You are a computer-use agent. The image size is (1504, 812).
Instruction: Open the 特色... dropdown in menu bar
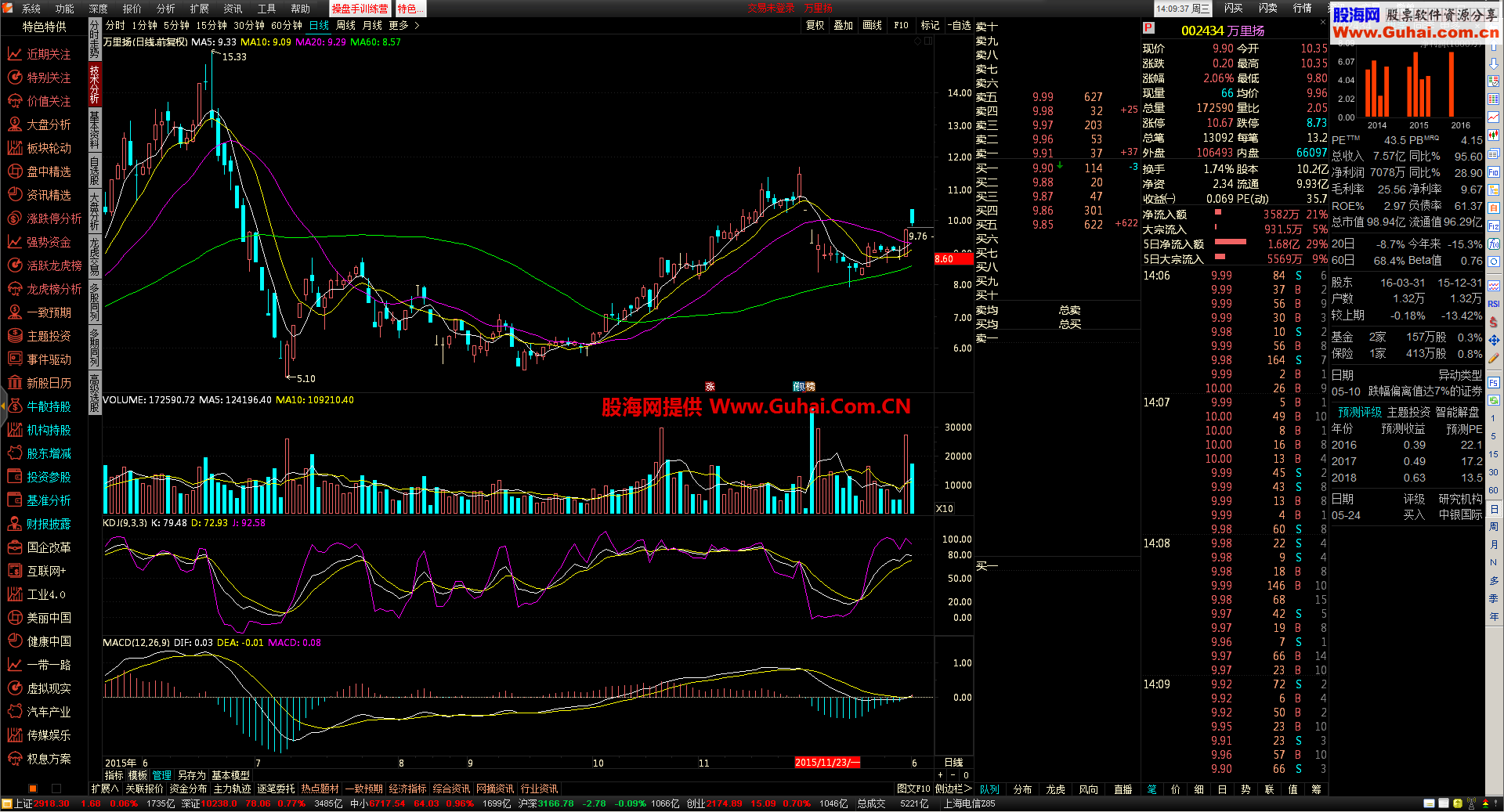[x=410, y=9]
